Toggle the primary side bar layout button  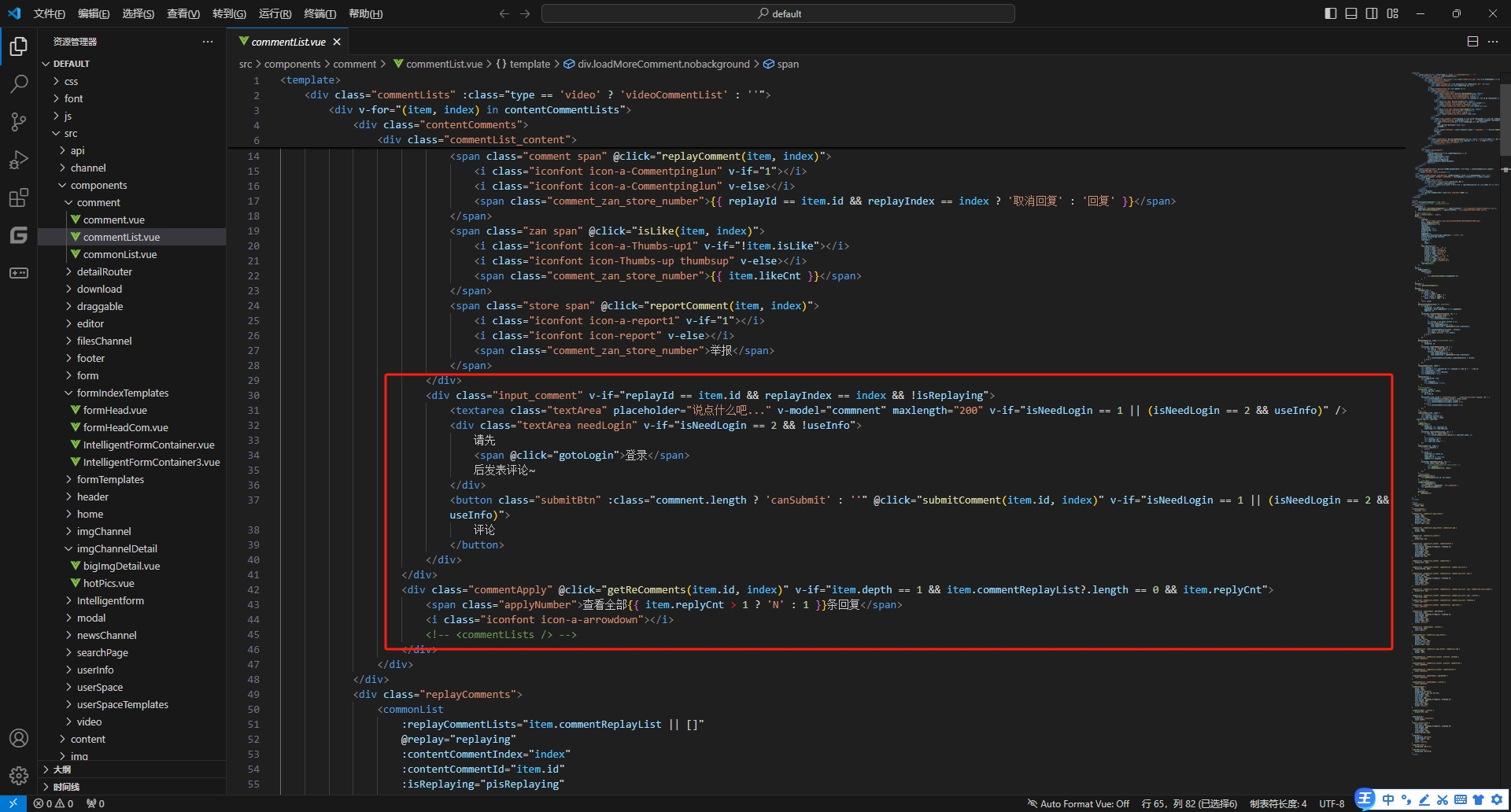[x=1331, y=13]
